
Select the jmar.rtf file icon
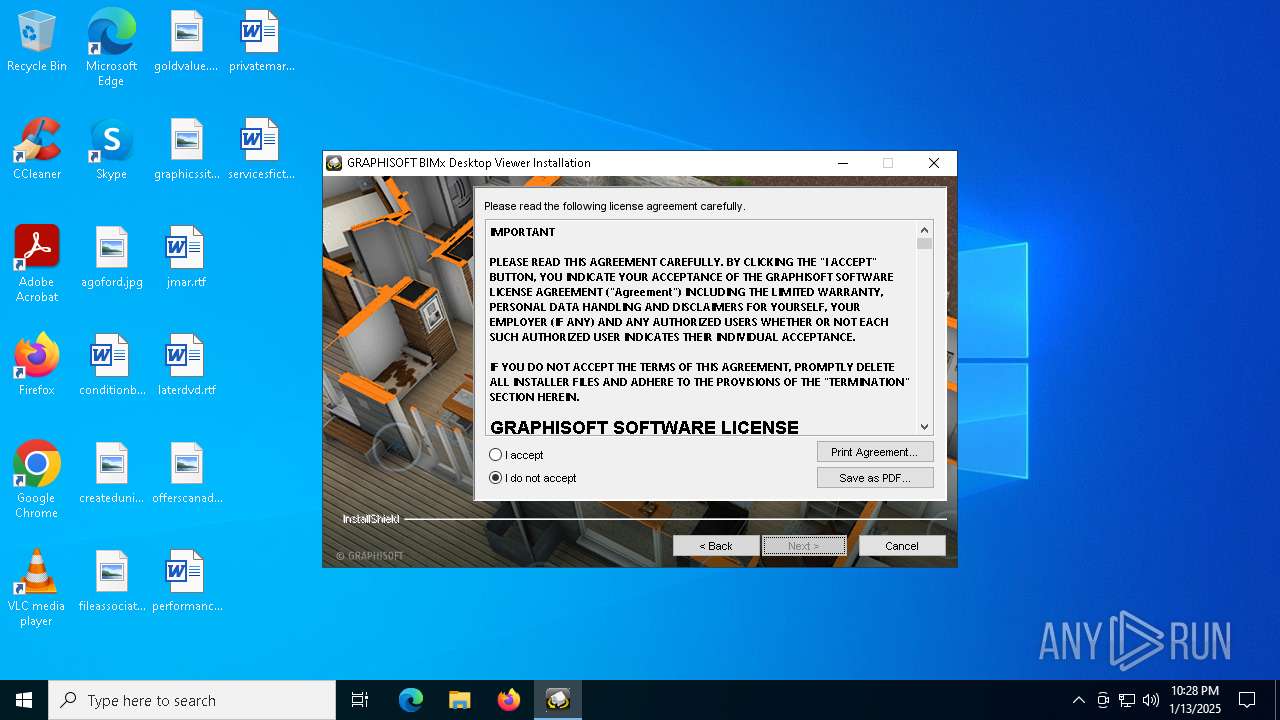click(x=186, y=258)
